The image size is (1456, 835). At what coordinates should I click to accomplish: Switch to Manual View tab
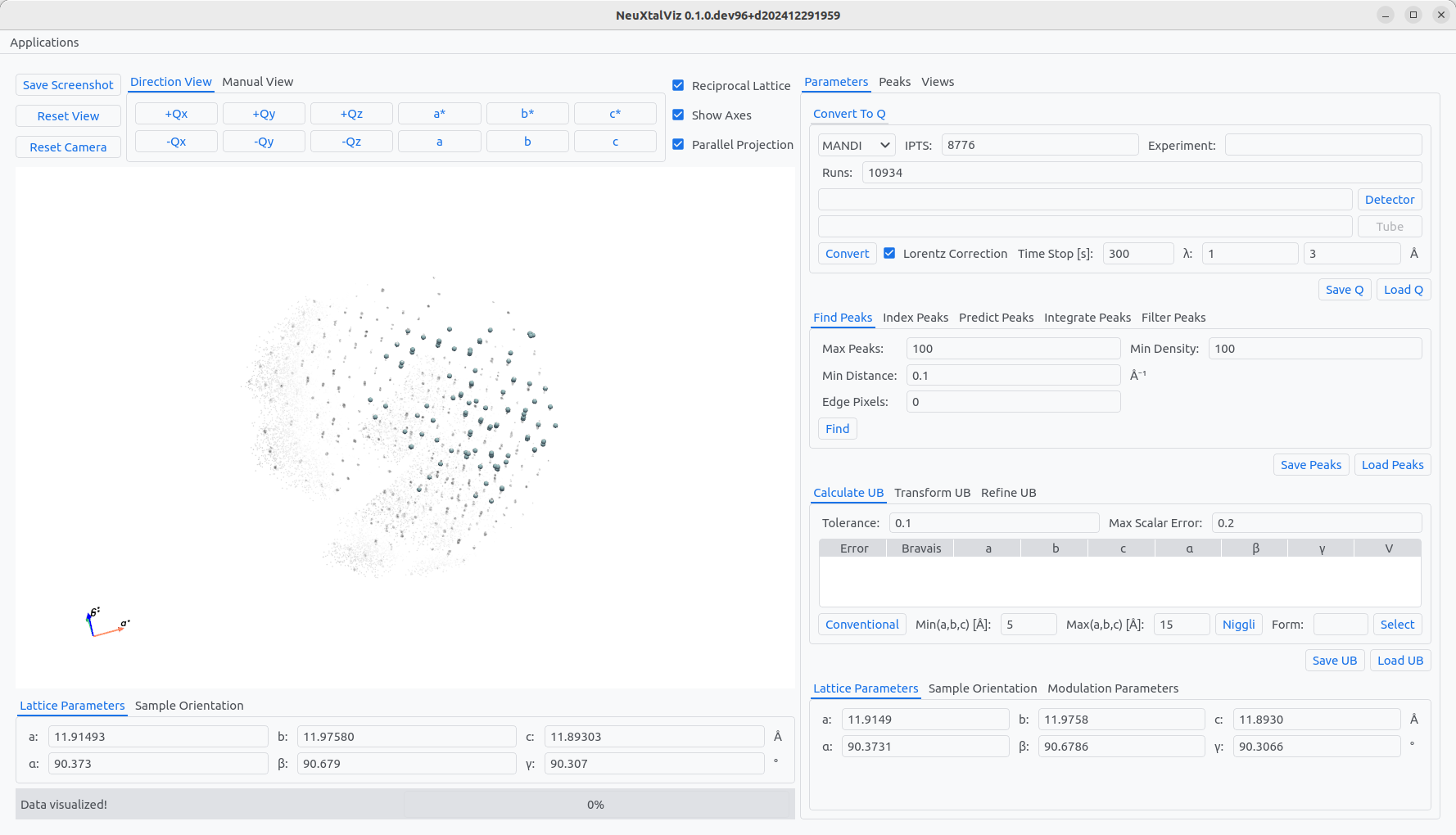(x=257, y=82)
